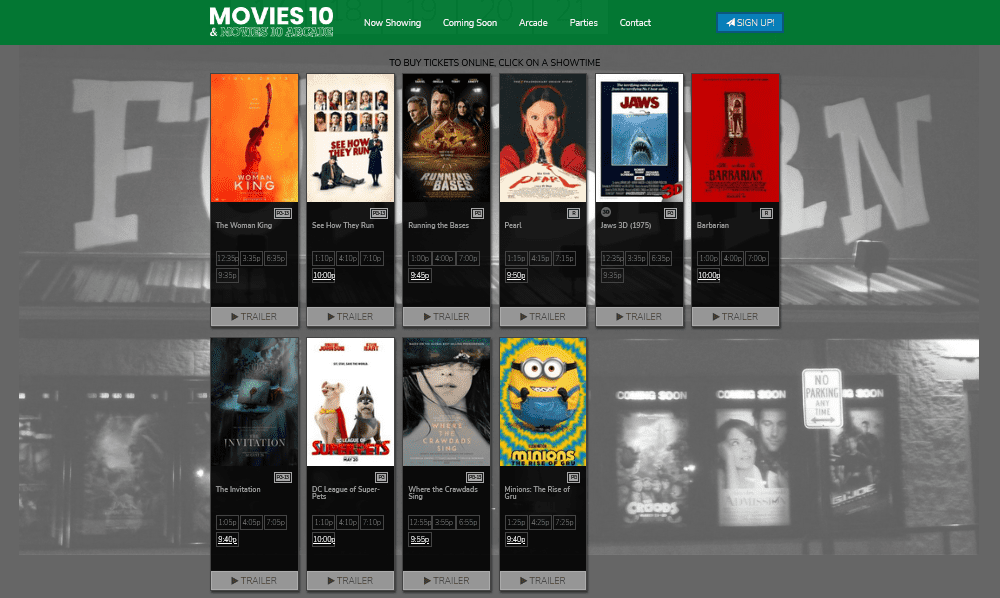Viewport: 1000px width, 598px height.
Task: Open The Woman King poster
Action: [x=254, y=138]
